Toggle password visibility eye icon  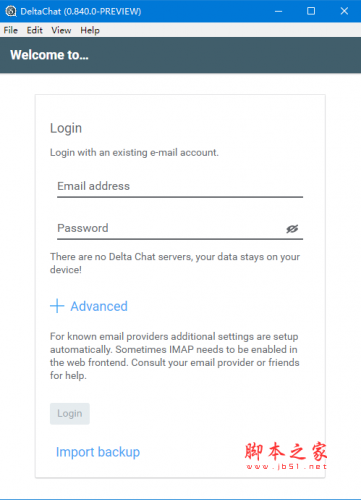[x=292, y=229]
